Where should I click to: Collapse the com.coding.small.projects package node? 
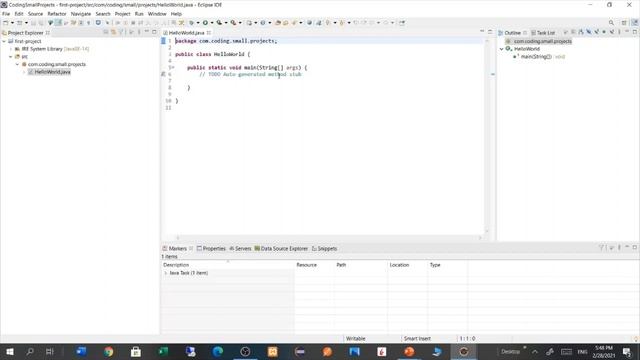[18, 64]
